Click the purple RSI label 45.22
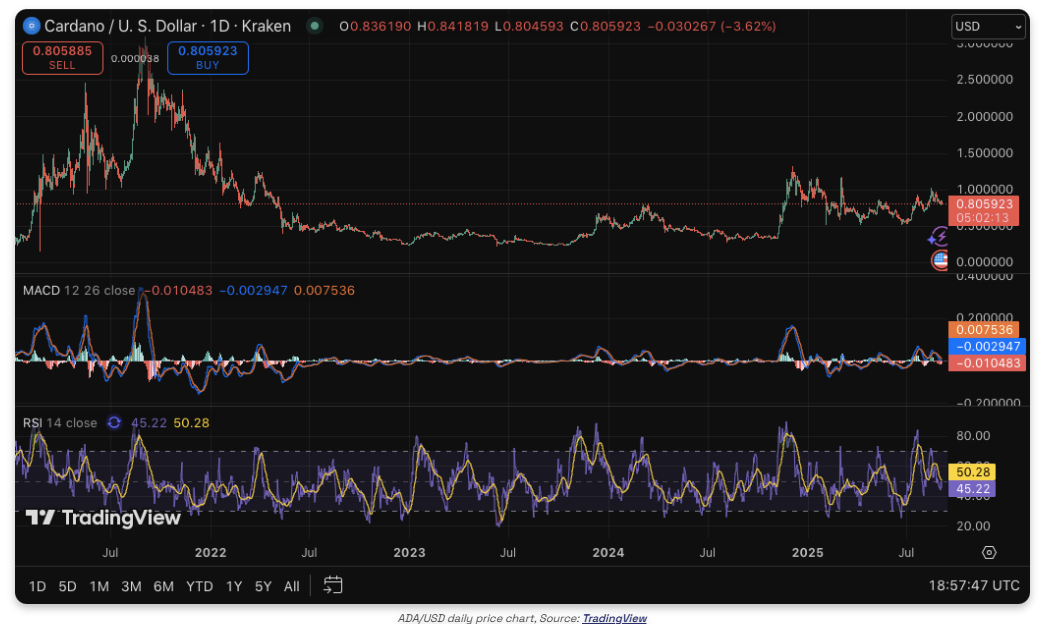The height and width of the screenshot is (624, 1040). click(972, 489)
